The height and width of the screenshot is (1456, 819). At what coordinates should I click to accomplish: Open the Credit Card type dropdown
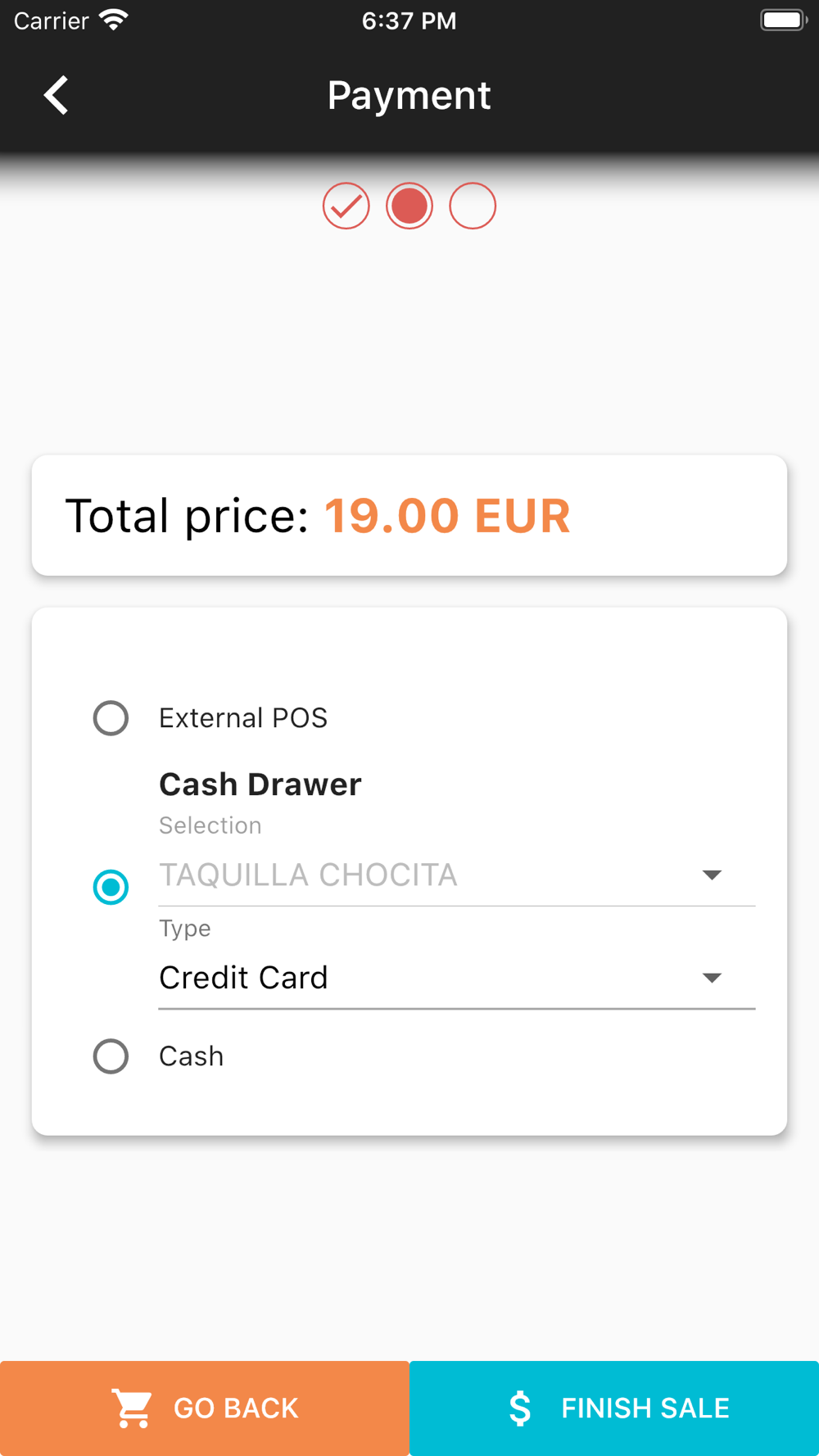click(x=457, y=978)
